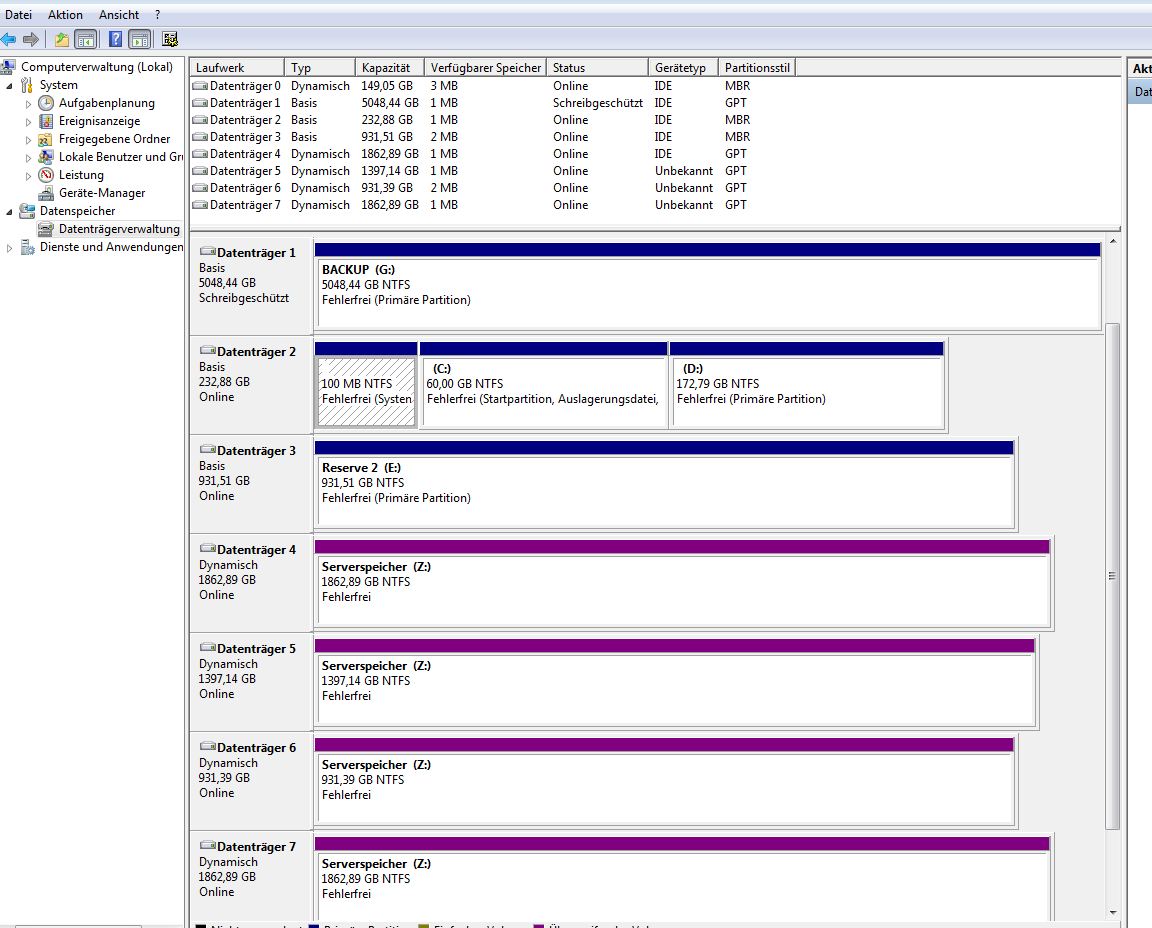Collapse the Datenspeicher tree node
The image size is (1152, 928).
coord(10,211)
